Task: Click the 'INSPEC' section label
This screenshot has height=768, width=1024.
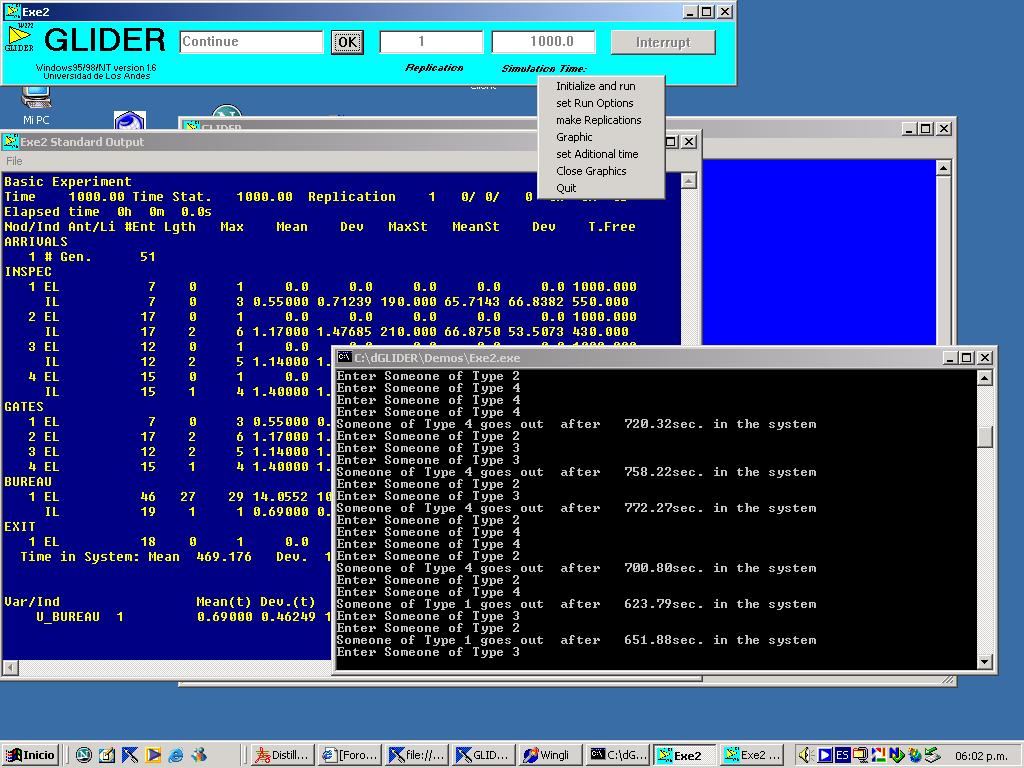Action: pos(28,272)
